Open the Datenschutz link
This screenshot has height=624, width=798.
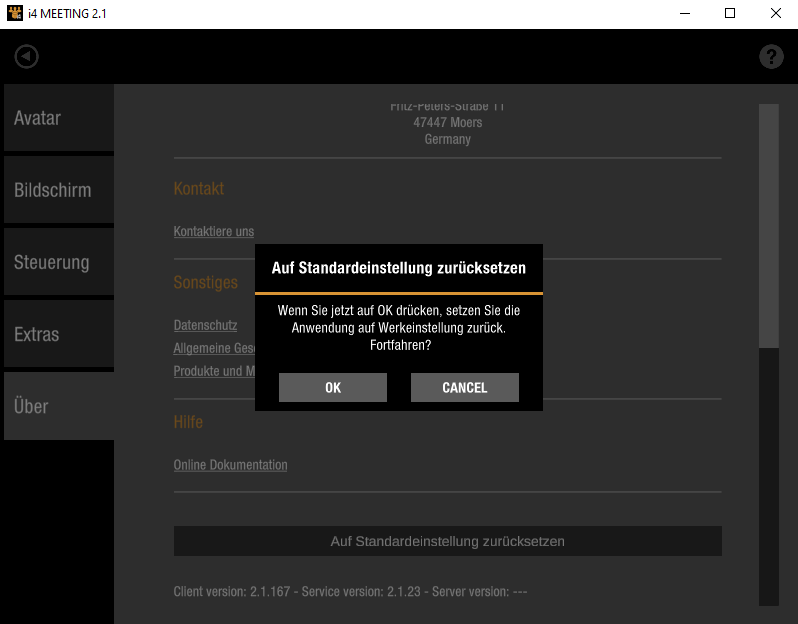point(205,325)
